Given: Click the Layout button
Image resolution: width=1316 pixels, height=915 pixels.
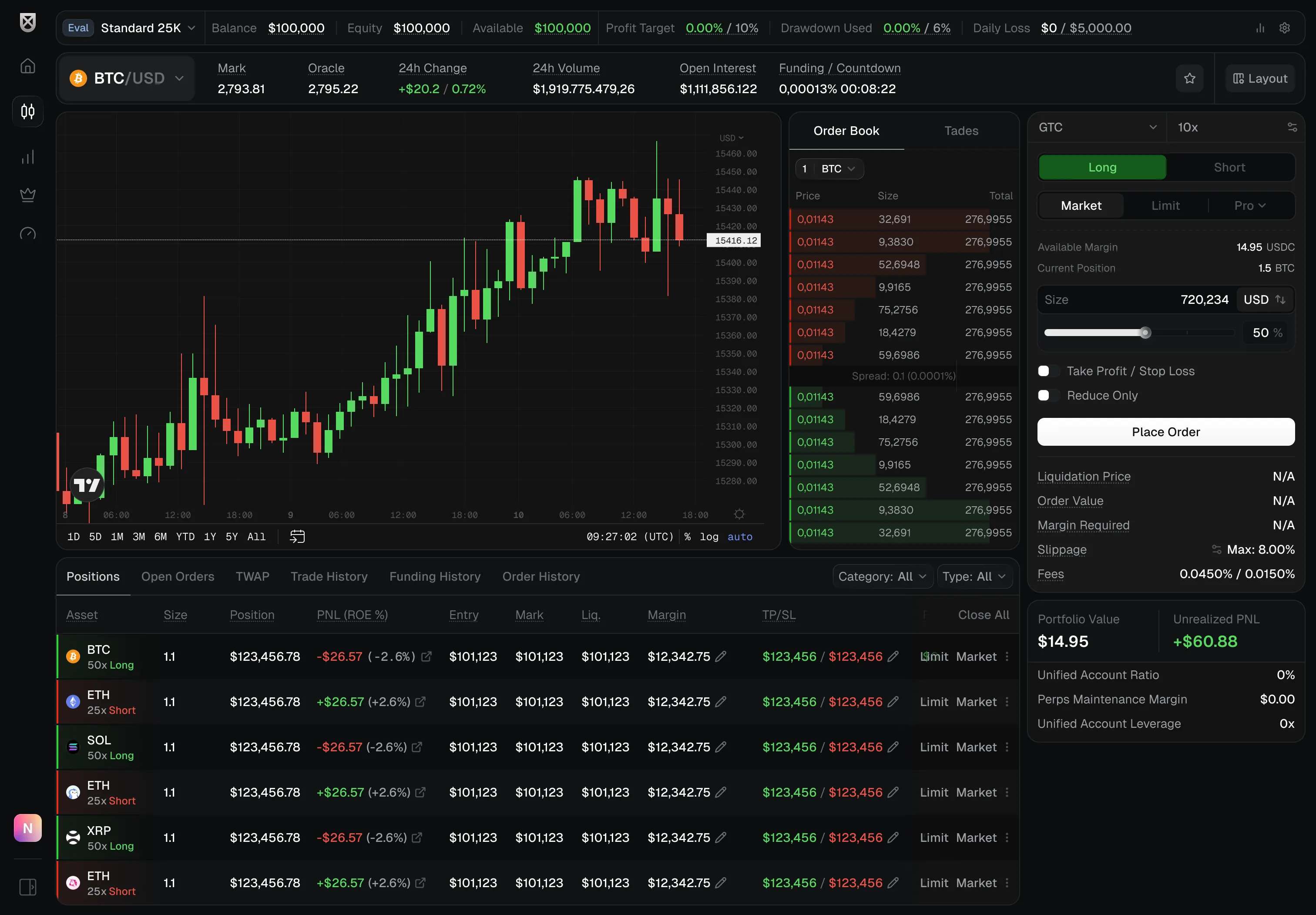Looking at the screenshot, I should tap(1259, 78).
